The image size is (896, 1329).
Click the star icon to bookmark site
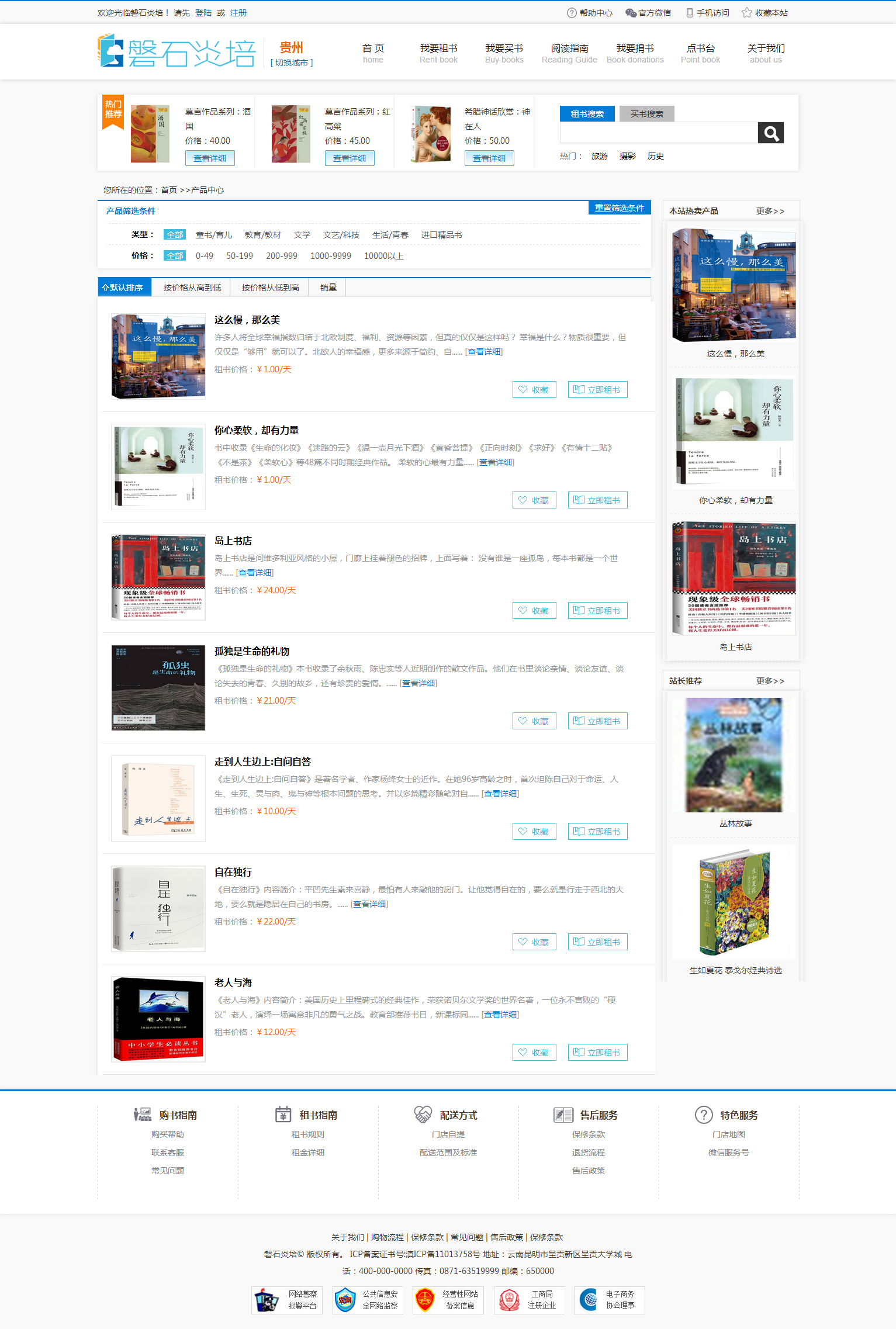click(x=746, y=13)
